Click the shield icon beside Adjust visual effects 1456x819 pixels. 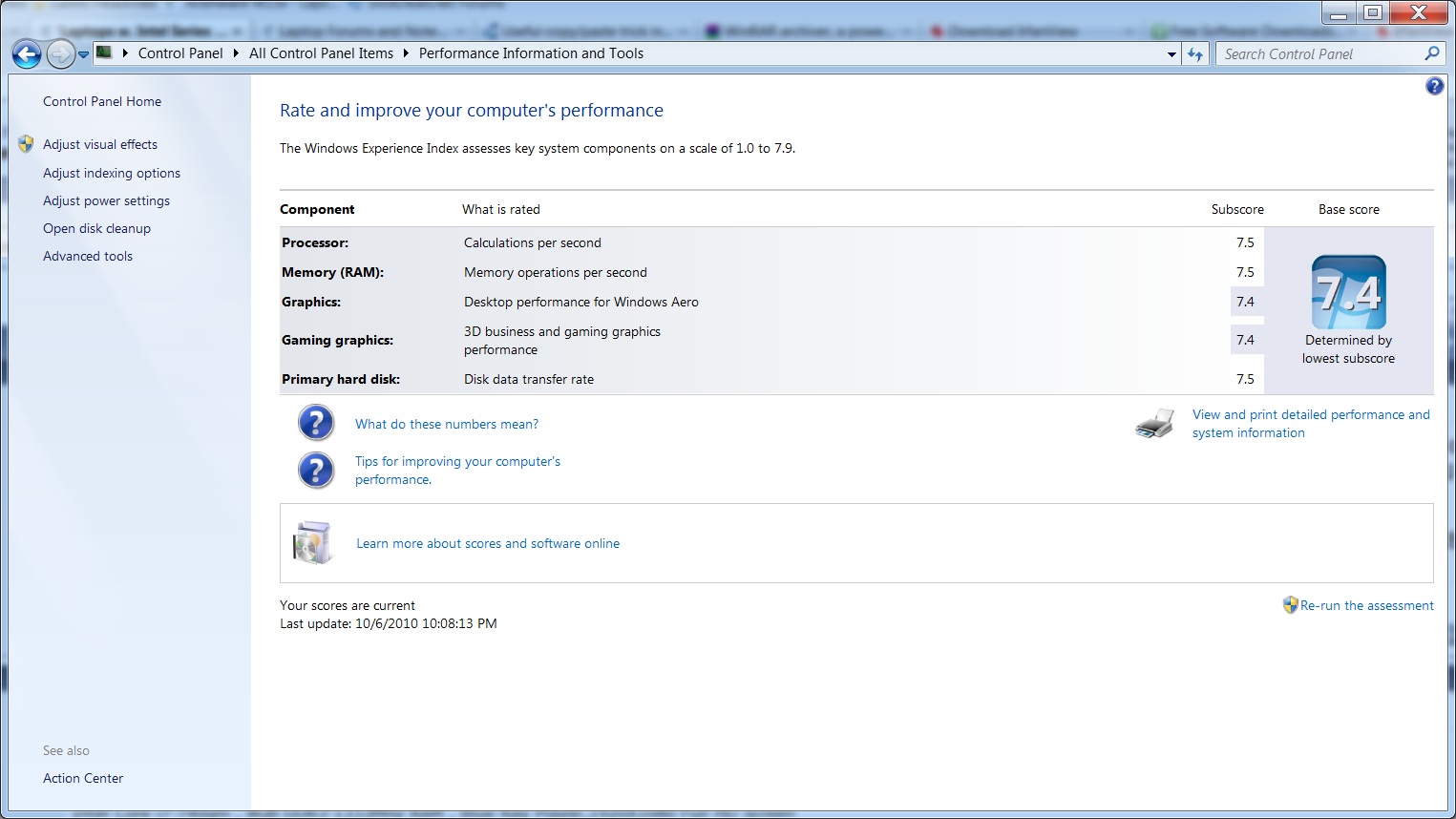(26, 144)
